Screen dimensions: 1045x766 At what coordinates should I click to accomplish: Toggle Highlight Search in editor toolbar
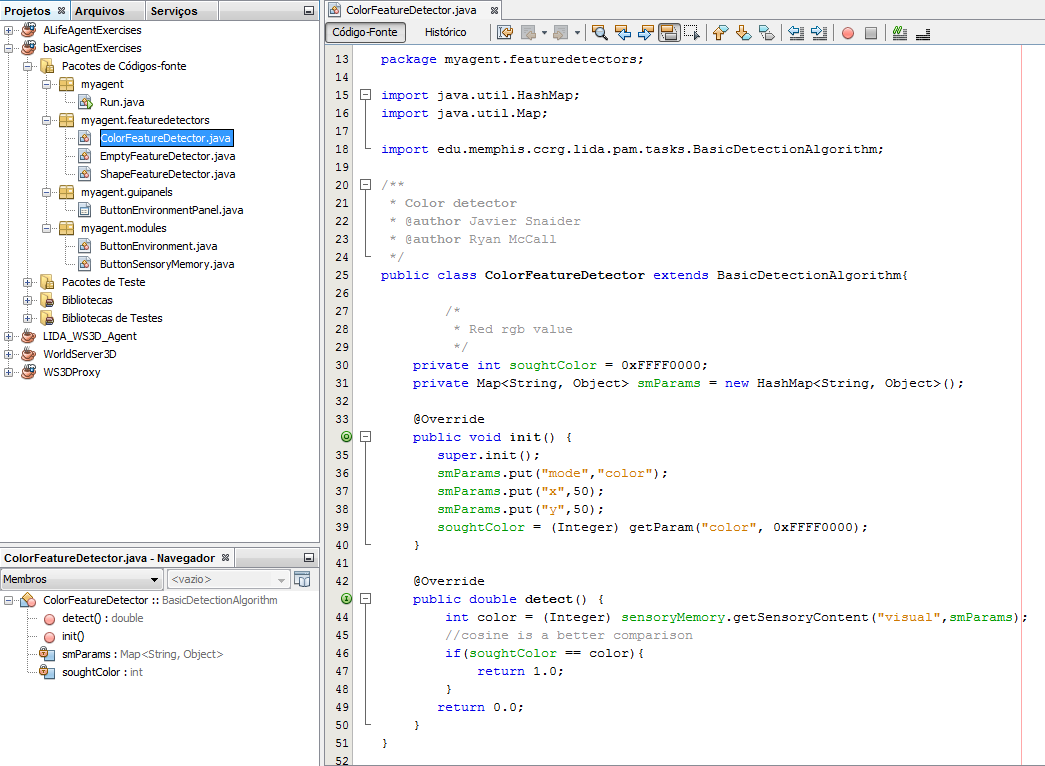[668, 32]
